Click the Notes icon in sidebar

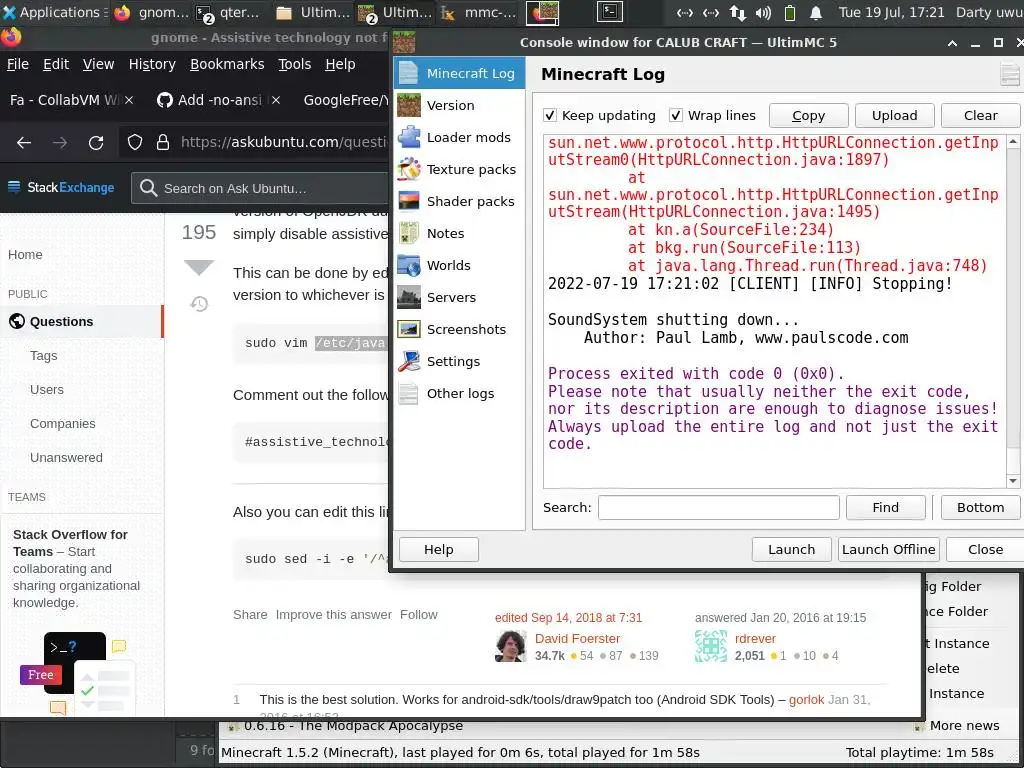(x=409, y=233)
